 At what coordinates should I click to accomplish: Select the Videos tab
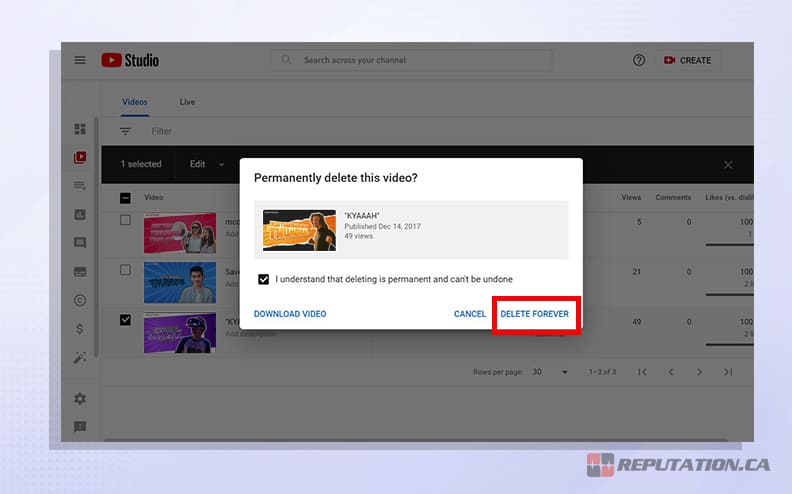(134, 102)
